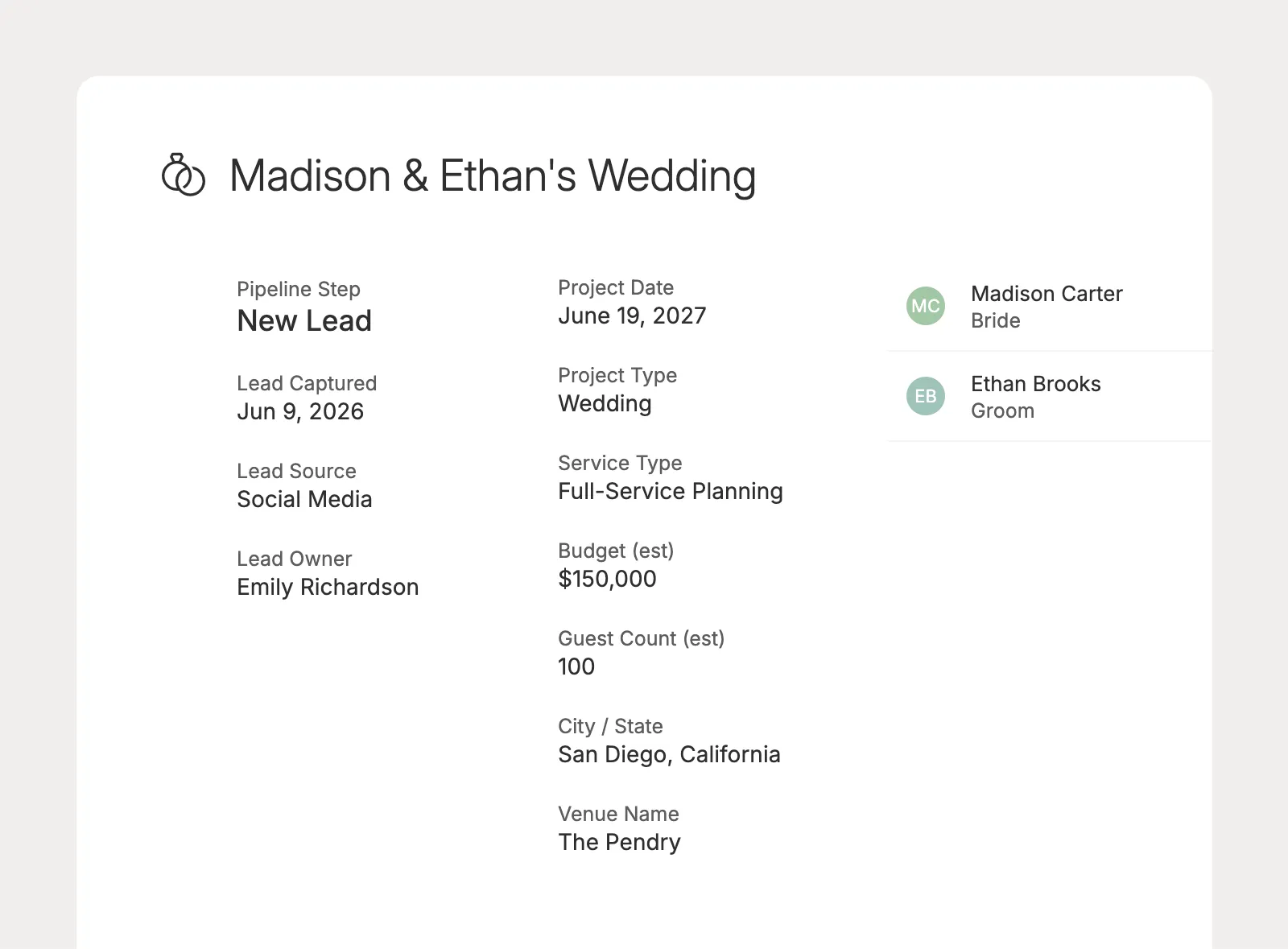Change the Wedding project type value
This screenshot has width=1288, height=949.
tap(605, 403)
